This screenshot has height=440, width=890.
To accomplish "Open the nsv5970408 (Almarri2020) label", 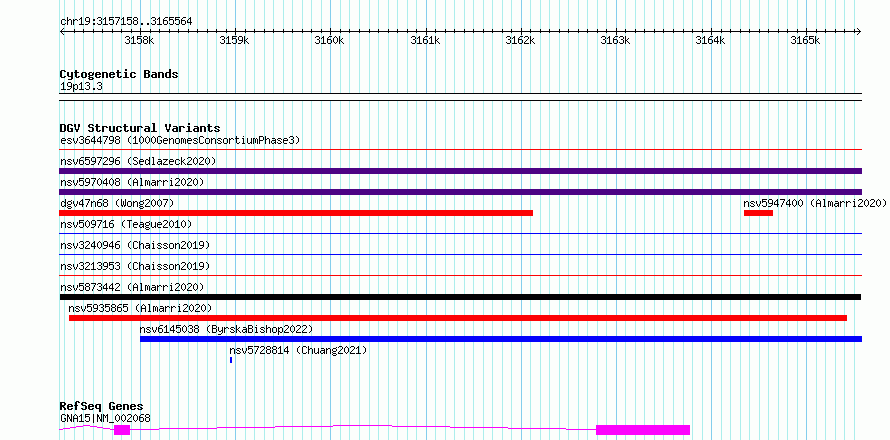I will point(132,182).
